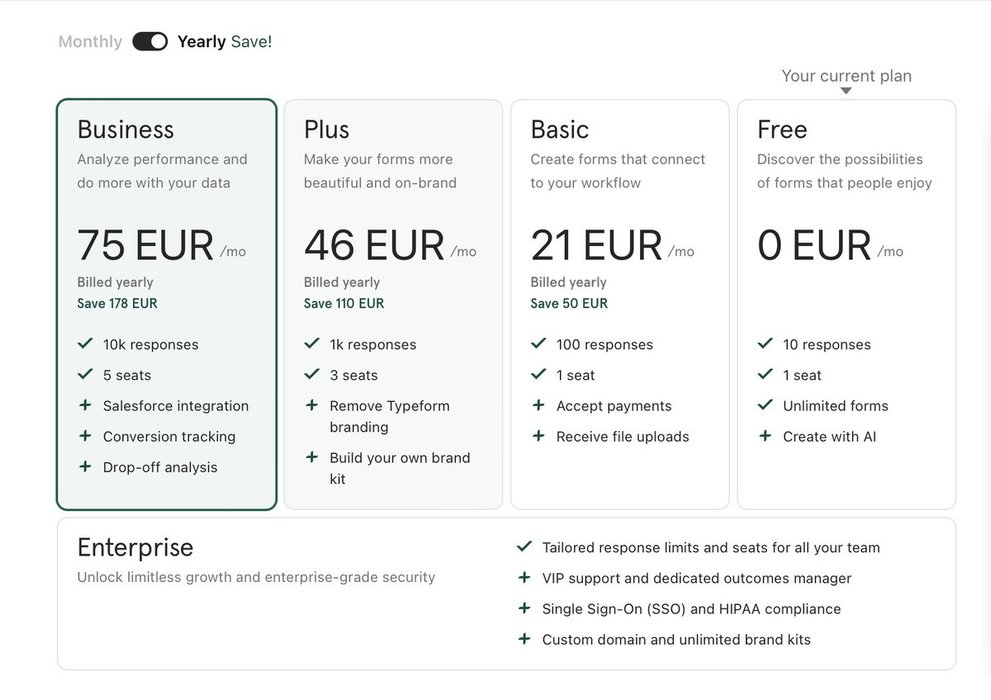
Task: Click plus icon beside Custom domain feature
Action: pyautogui.click(x=524, y=639)
